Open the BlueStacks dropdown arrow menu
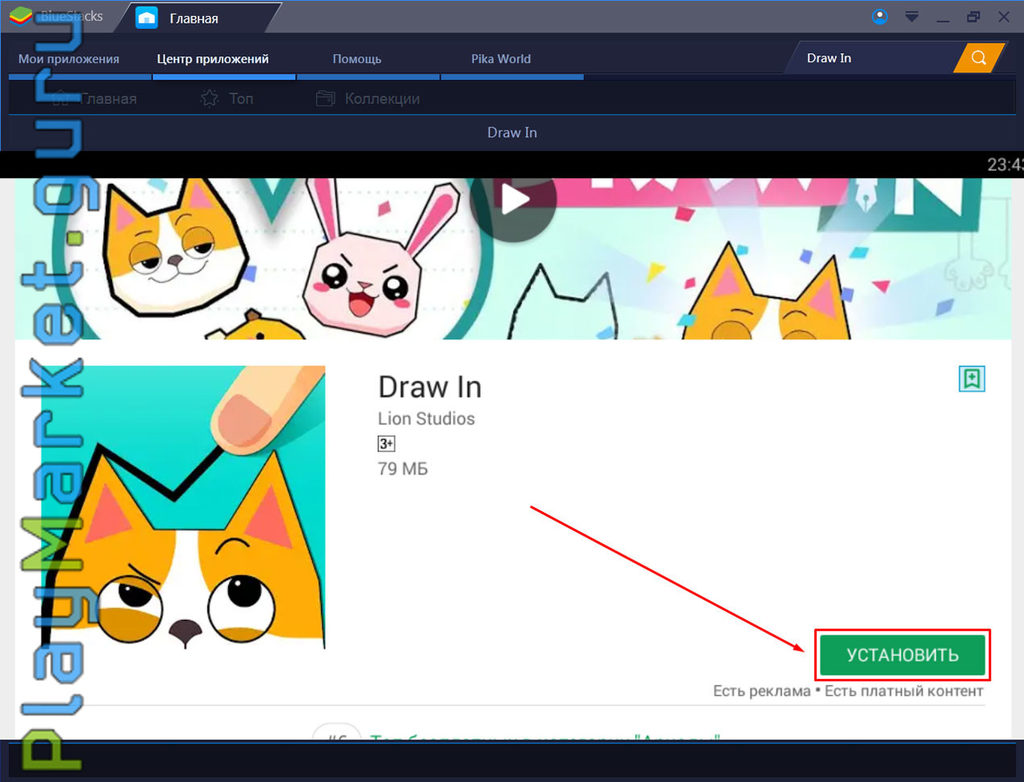 912,17
